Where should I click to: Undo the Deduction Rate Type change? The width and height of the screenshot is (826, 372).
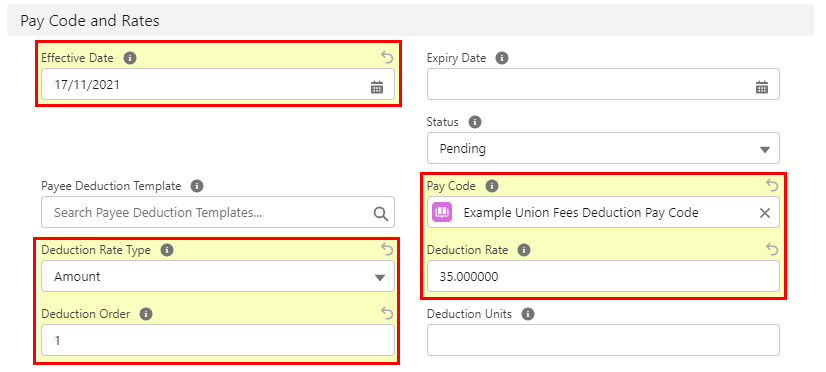click(x=387, y=249)
